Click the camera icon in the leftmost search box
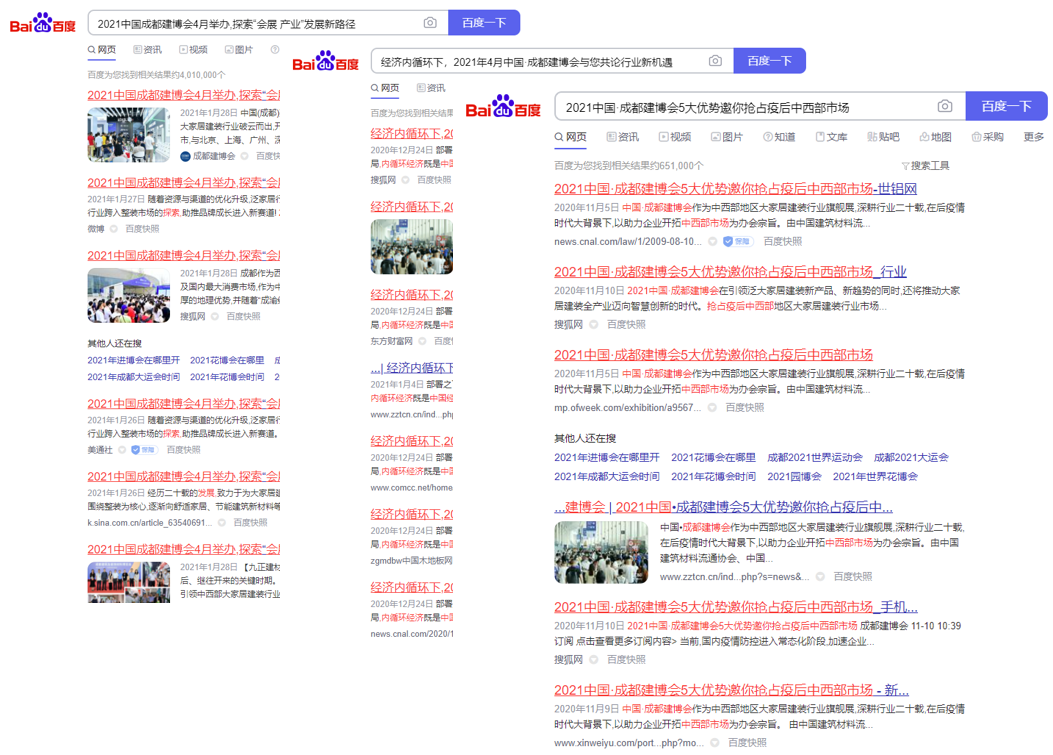 (x=430, y=22)
